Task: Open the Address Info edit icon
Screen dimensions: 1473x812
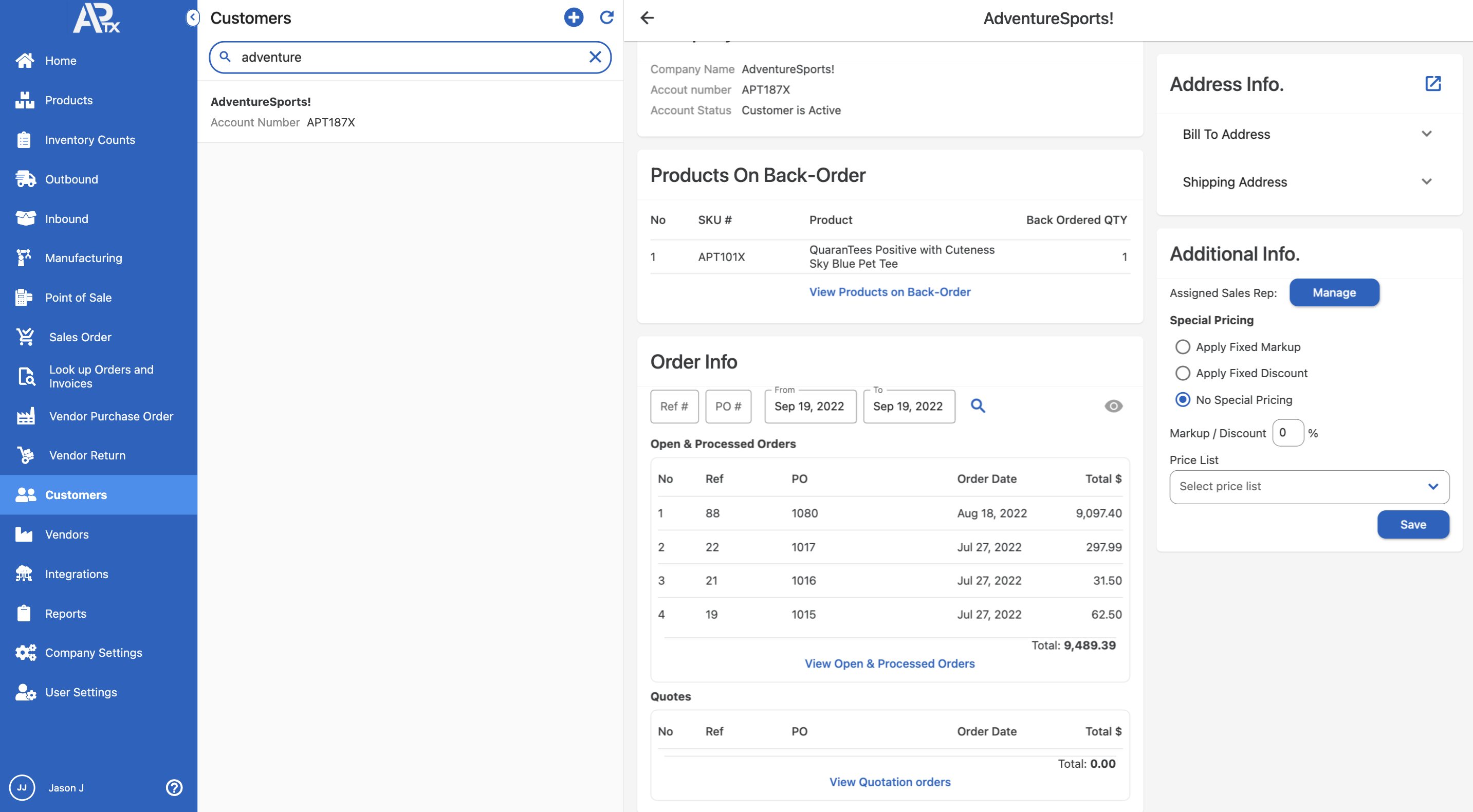Action: (1432, 84)
